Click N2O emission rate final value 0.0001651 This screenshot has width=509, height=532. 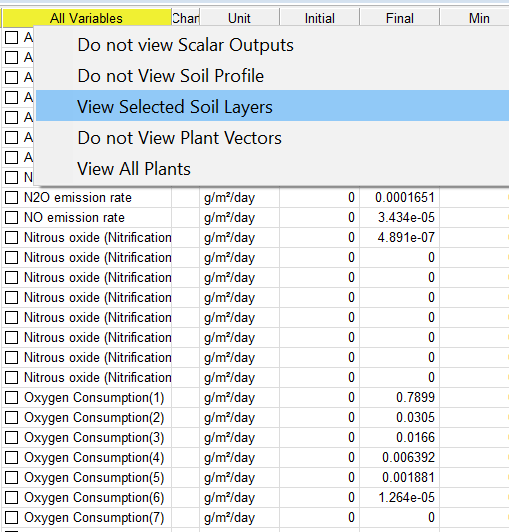coord(404,197)
